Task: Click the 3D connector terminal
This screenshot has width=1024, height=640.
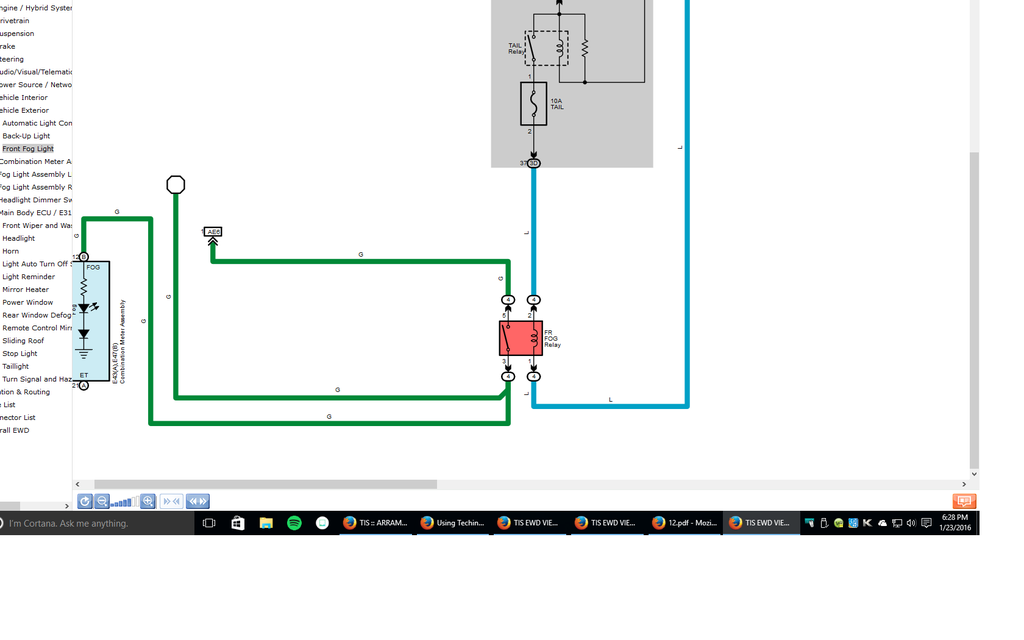Action: 534,163
